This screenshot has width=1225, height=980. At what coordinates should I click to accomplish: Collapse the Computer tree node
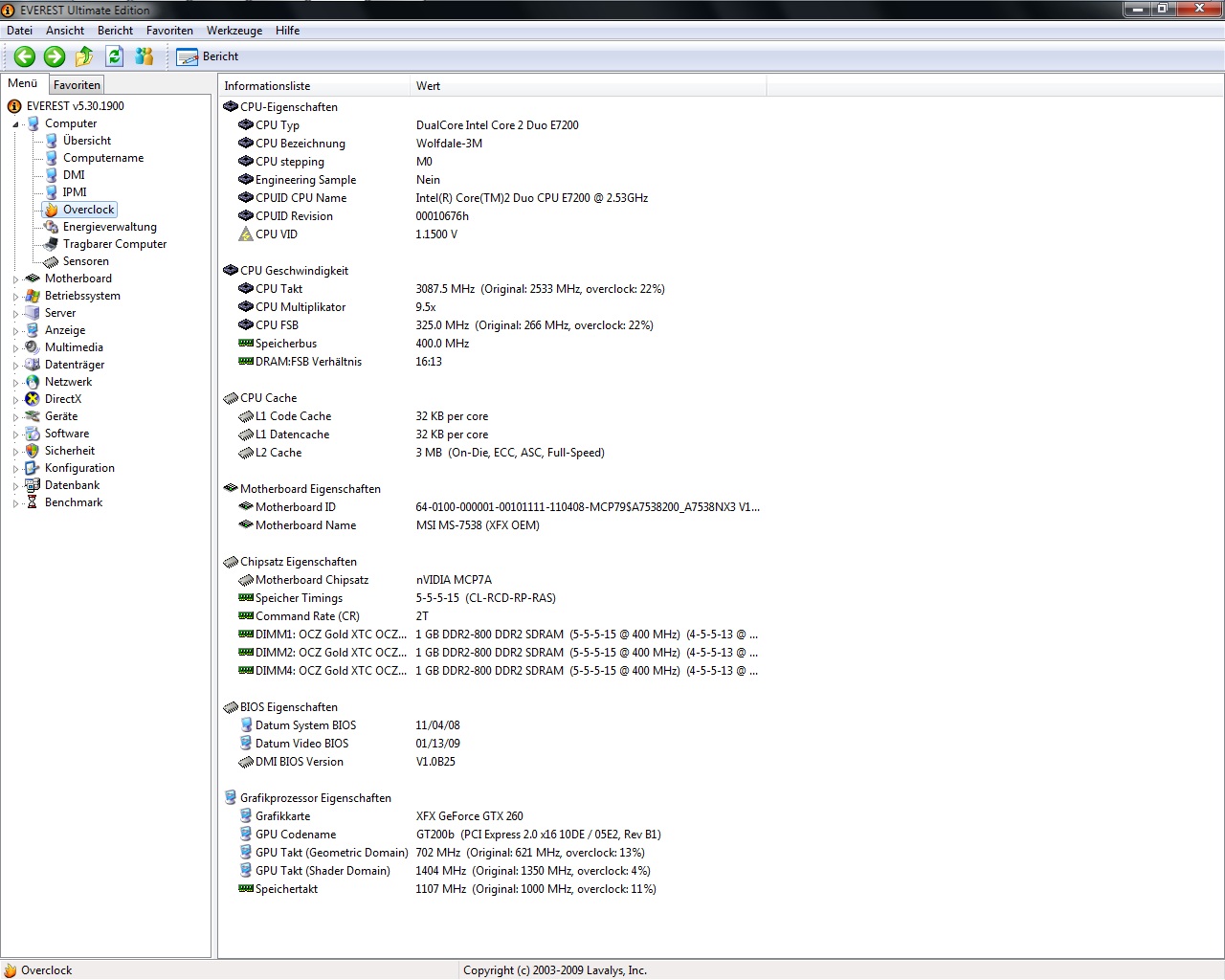coord(15,124)
